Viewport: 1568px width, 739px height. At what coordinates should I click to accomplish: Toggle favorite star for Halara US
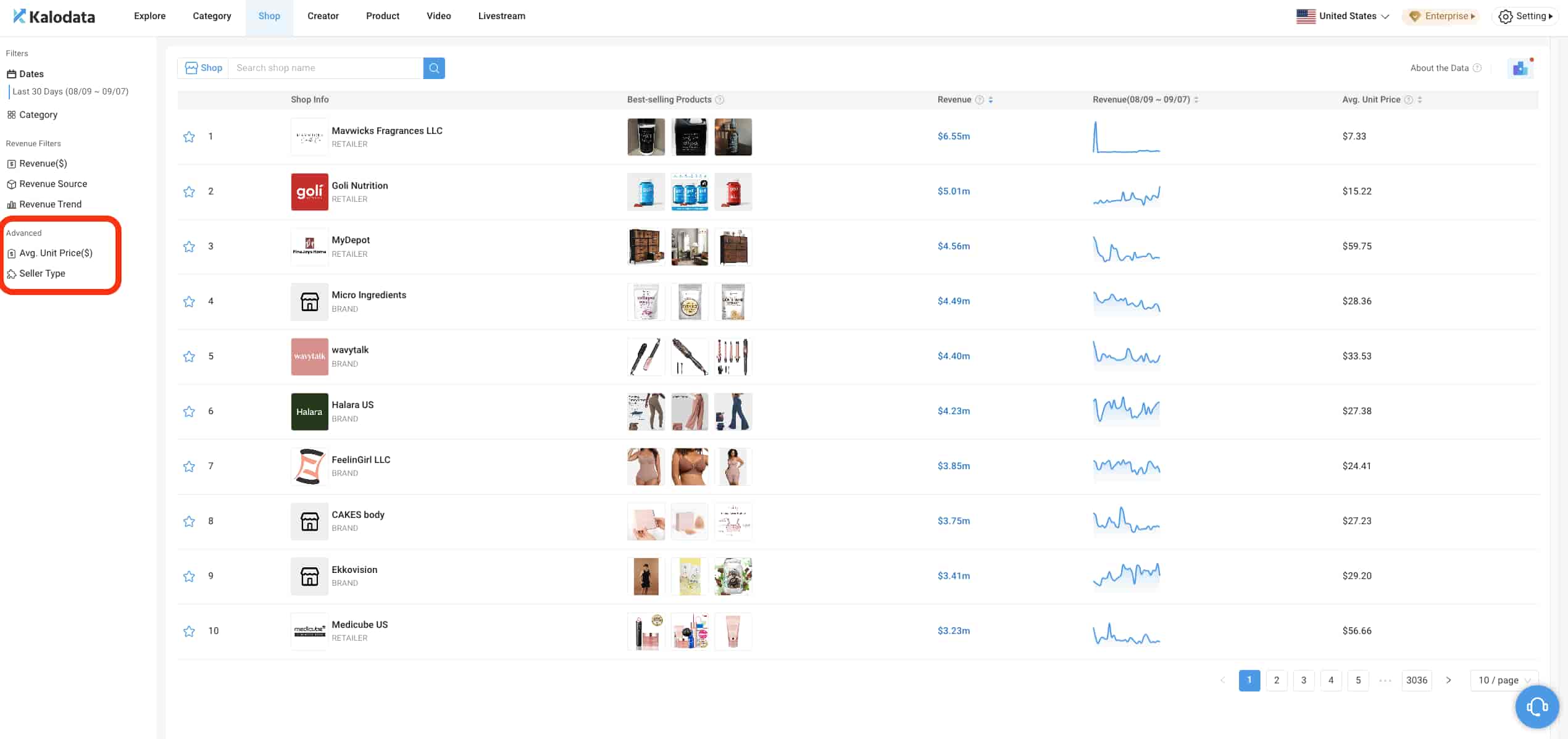pos(189,411)
